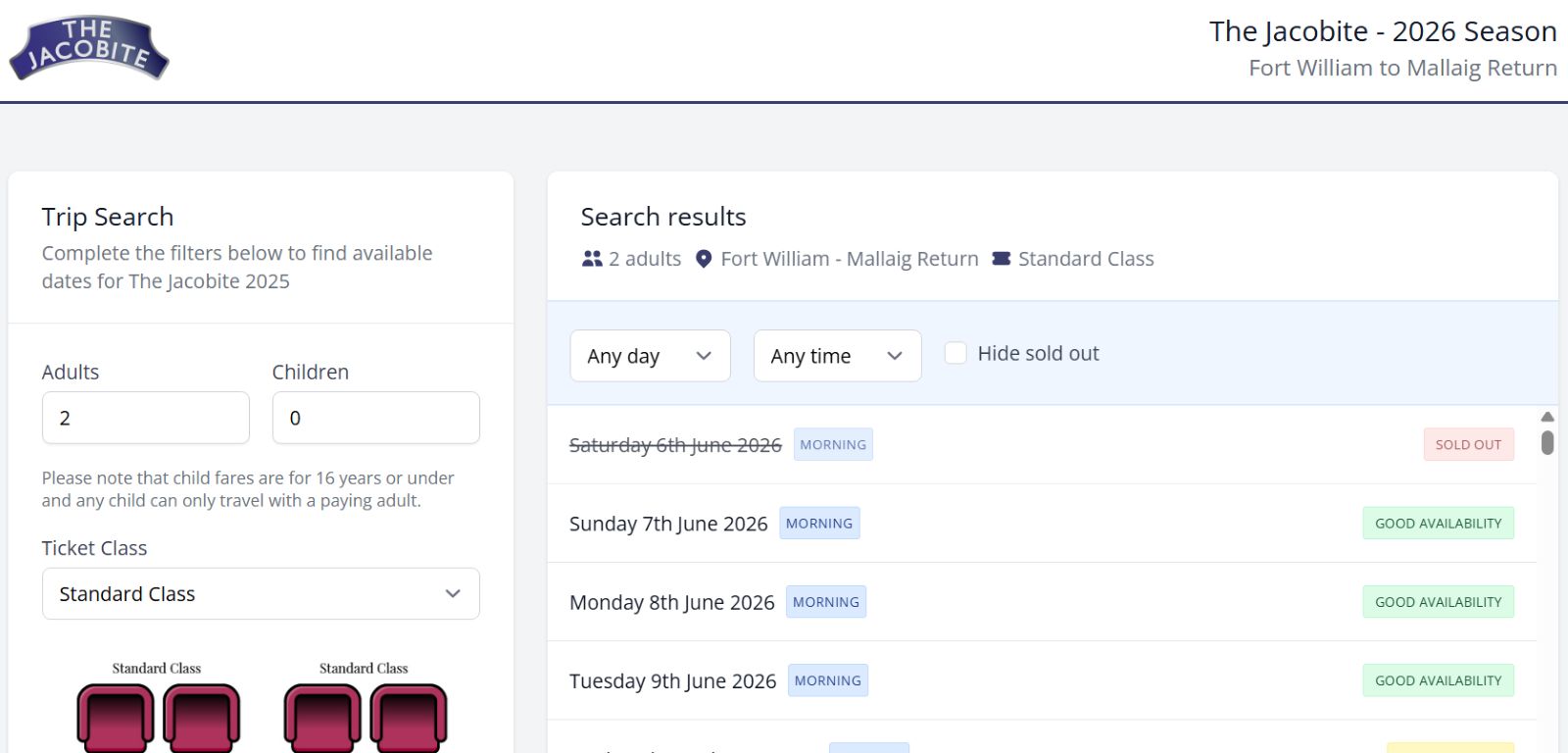The width and height of the screenshot is (1568, 753).
Task: Click the struck-through Saturday 6th June 2026
Action: pyautogui.click(x=675, y=445)
